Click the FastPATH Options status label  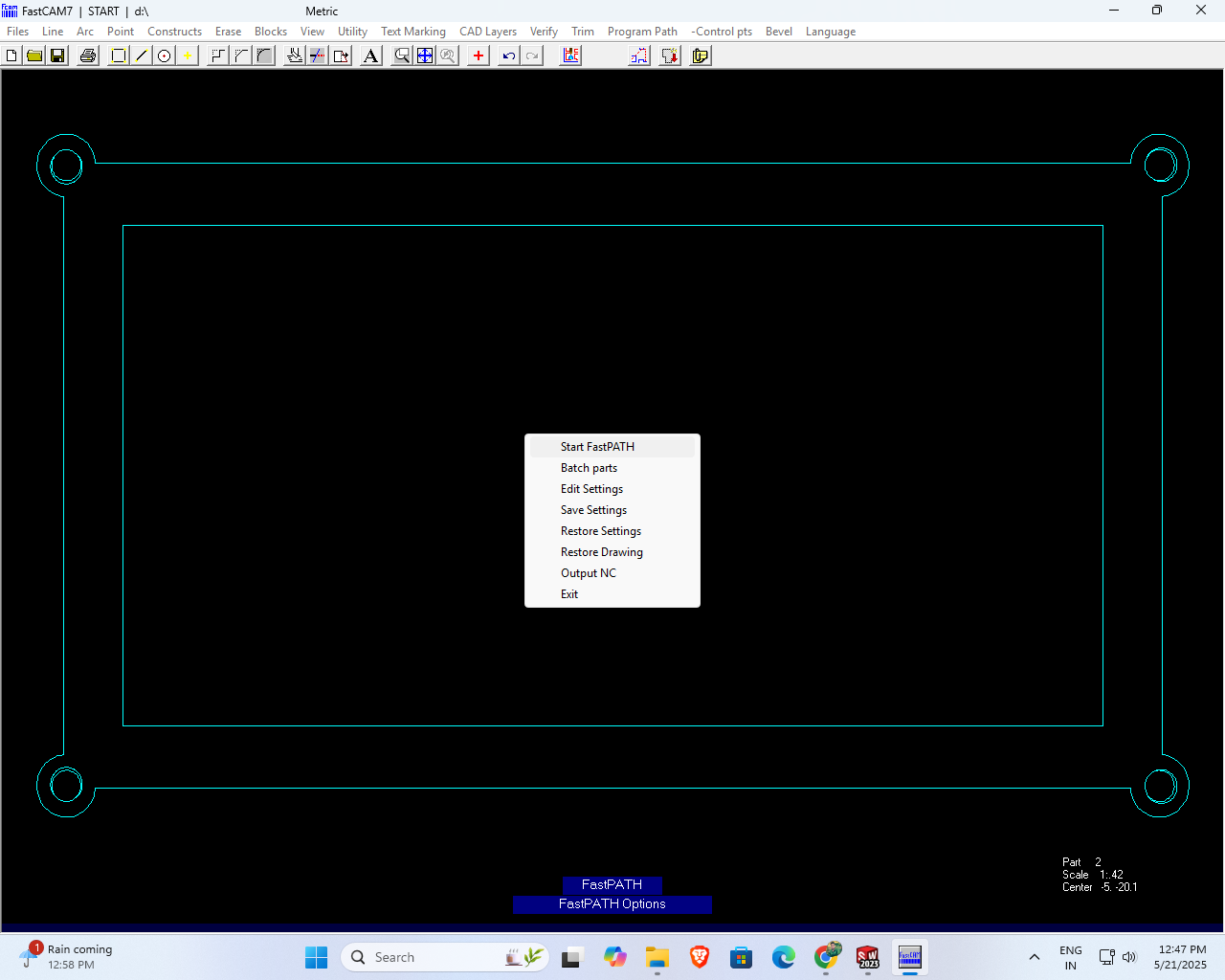click(612, 904)
